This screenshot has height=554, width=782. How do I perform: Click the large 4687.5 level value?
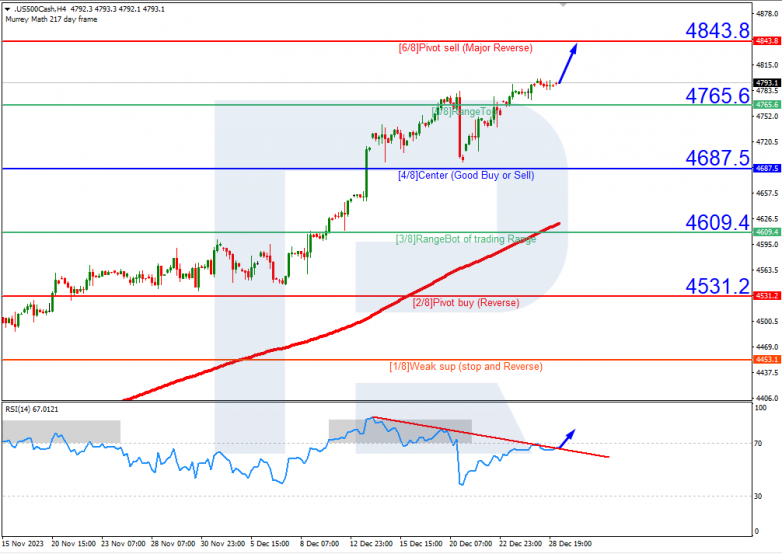tap(717, 158)
